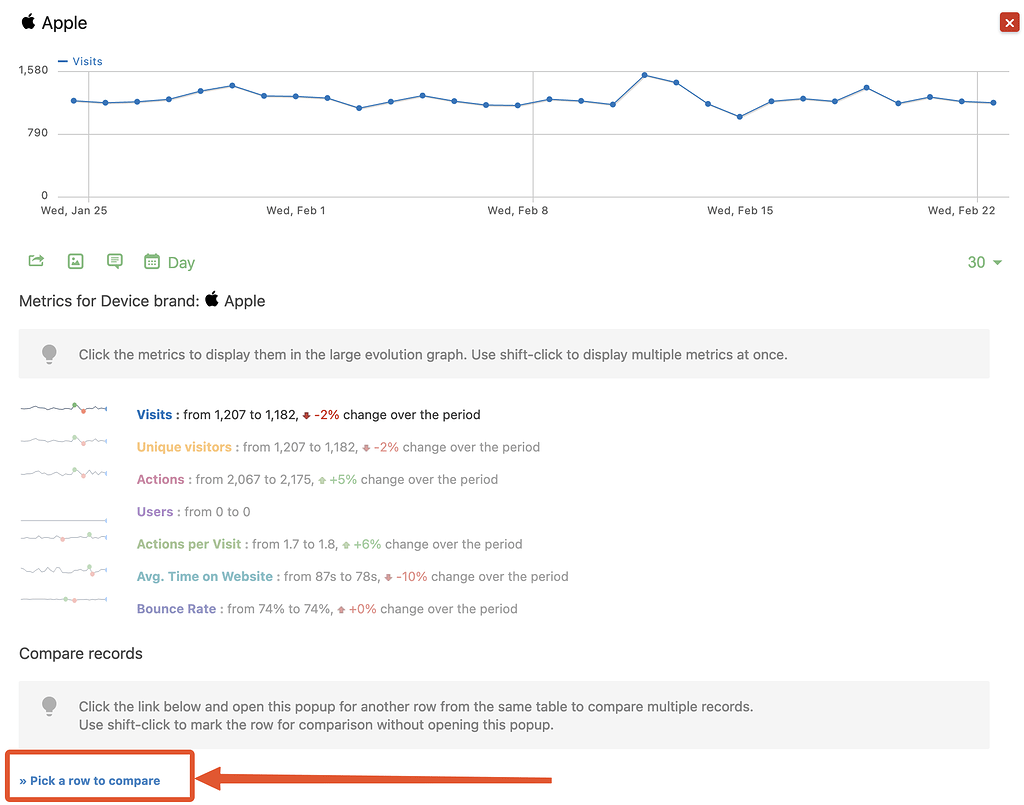Select the Visits metric link

pyautogui.click(x=154, y=415)
